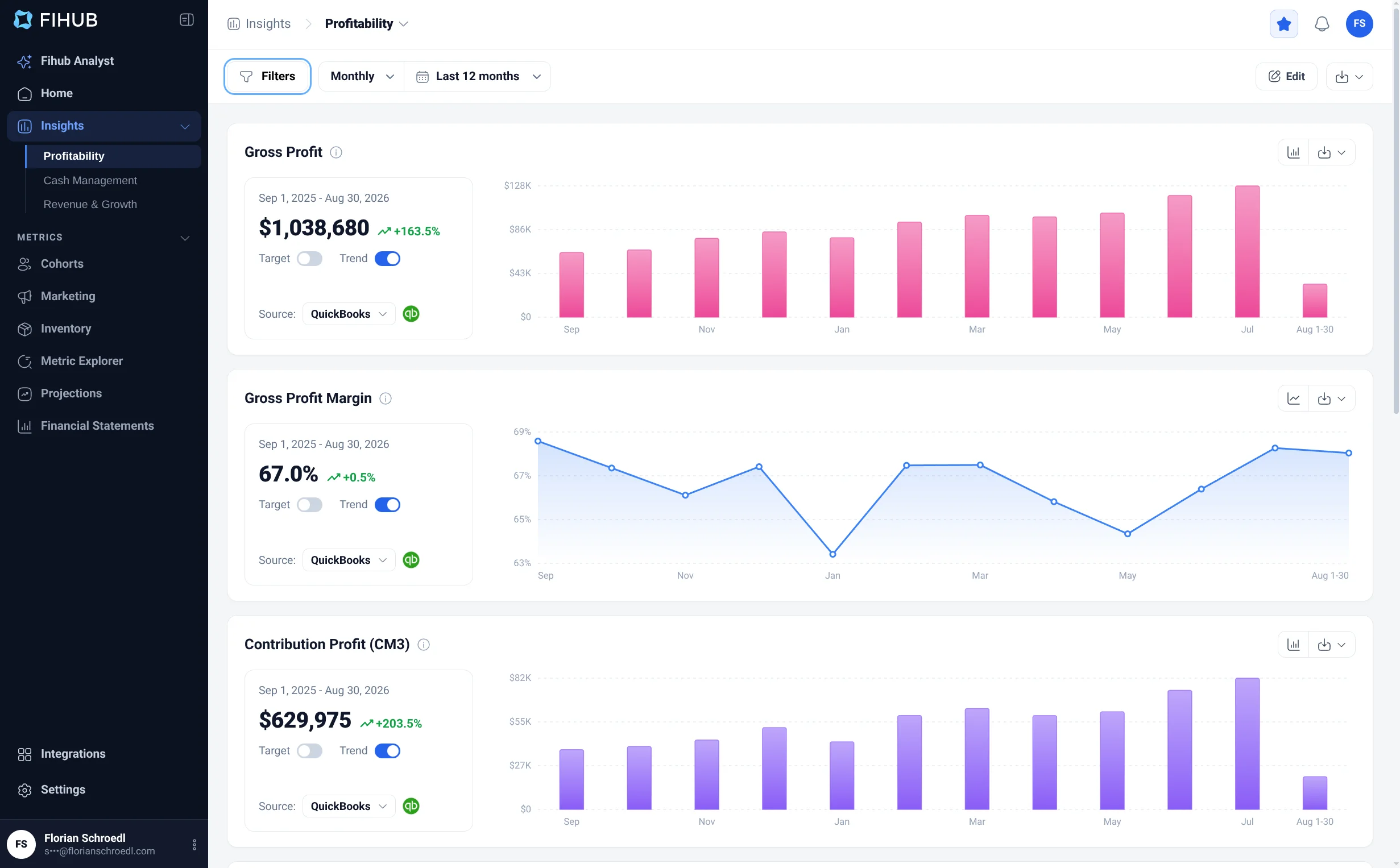
Task: Click the favorite star icon
Action: (1283, 24)
